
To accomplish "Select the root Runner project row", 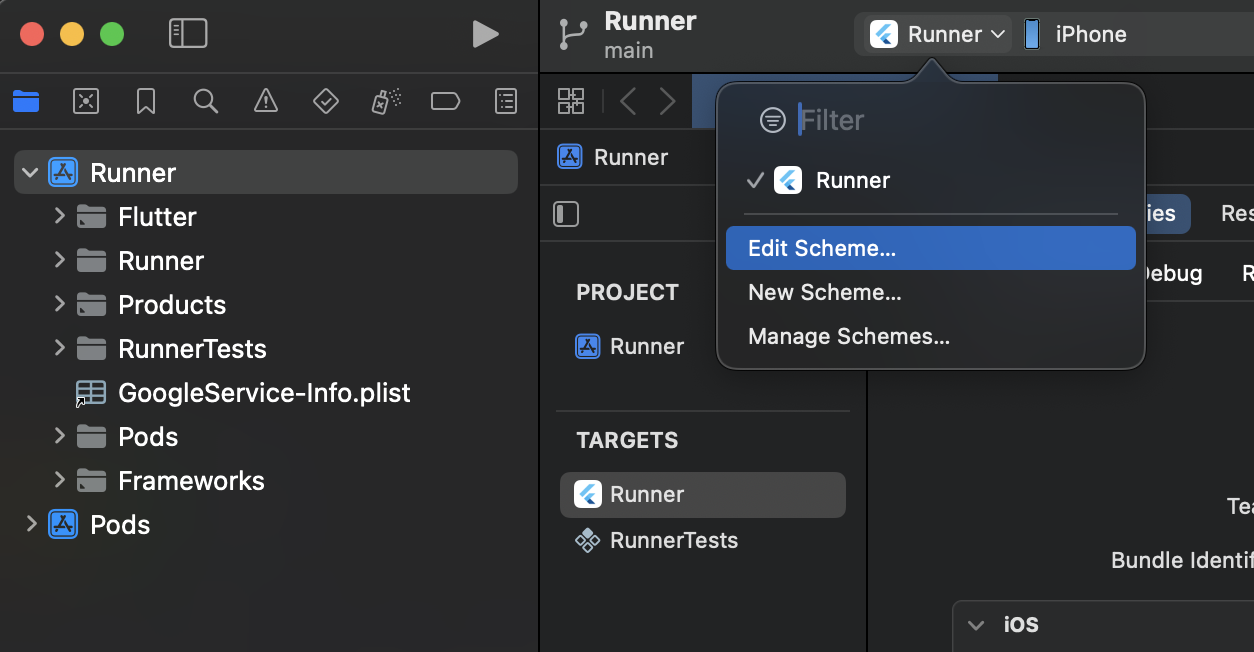I will pyautogui.click(x=266, y=173).
